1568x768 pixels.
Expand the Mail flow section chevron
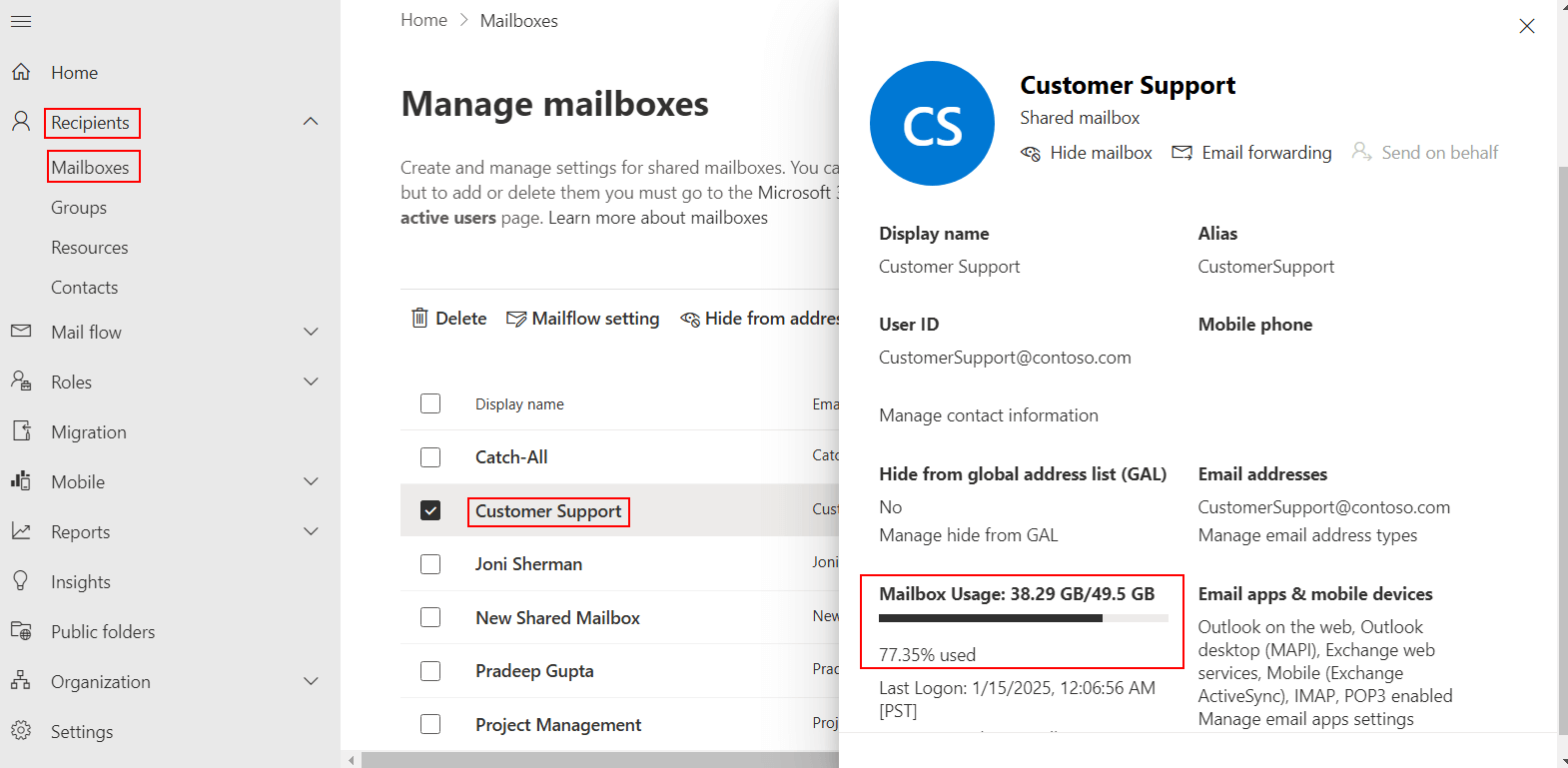pos(311,332)
